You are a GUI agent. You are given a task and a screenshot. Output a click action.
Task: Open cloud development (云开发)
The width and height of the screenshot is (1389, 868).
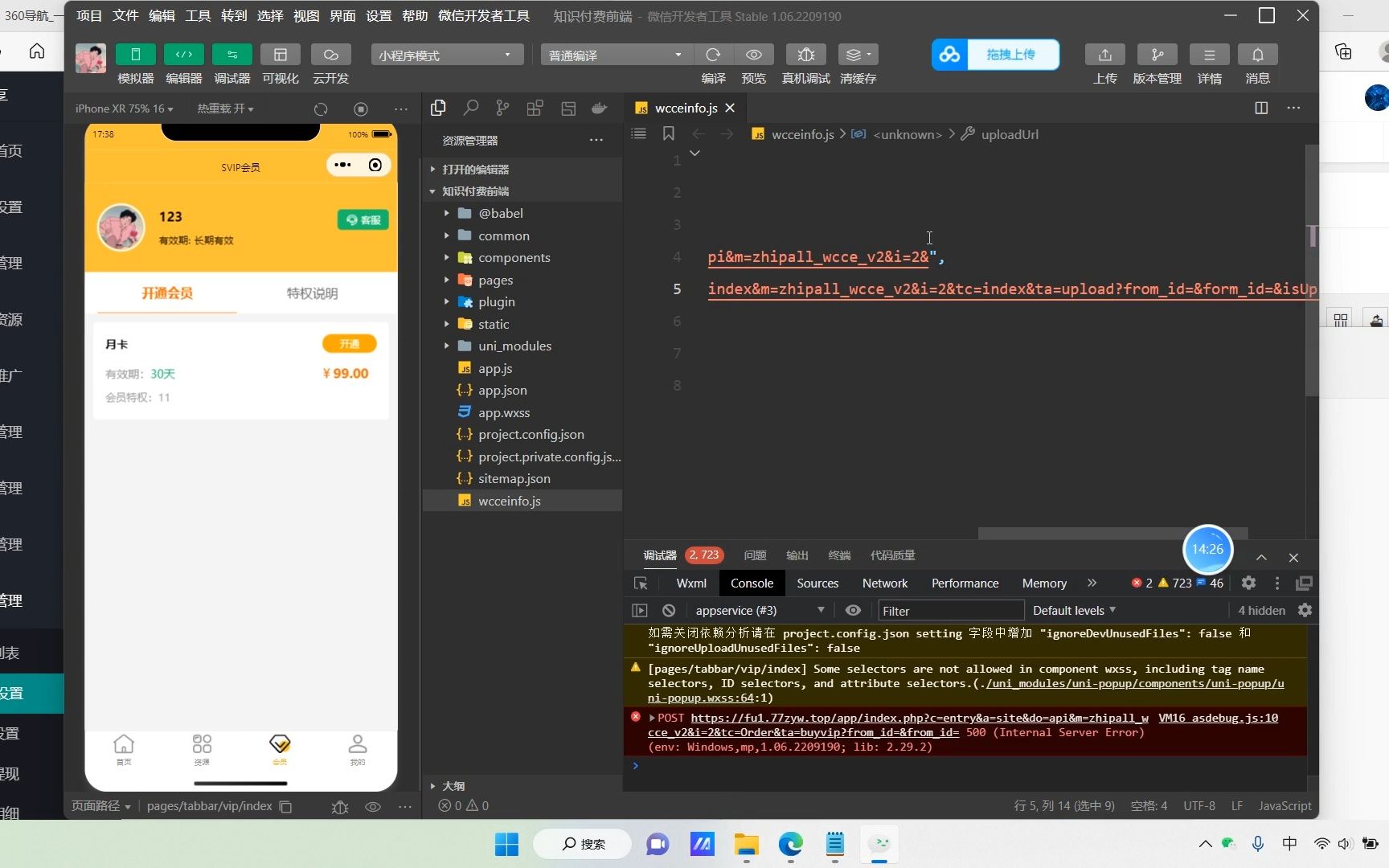[x=330, y=55]
